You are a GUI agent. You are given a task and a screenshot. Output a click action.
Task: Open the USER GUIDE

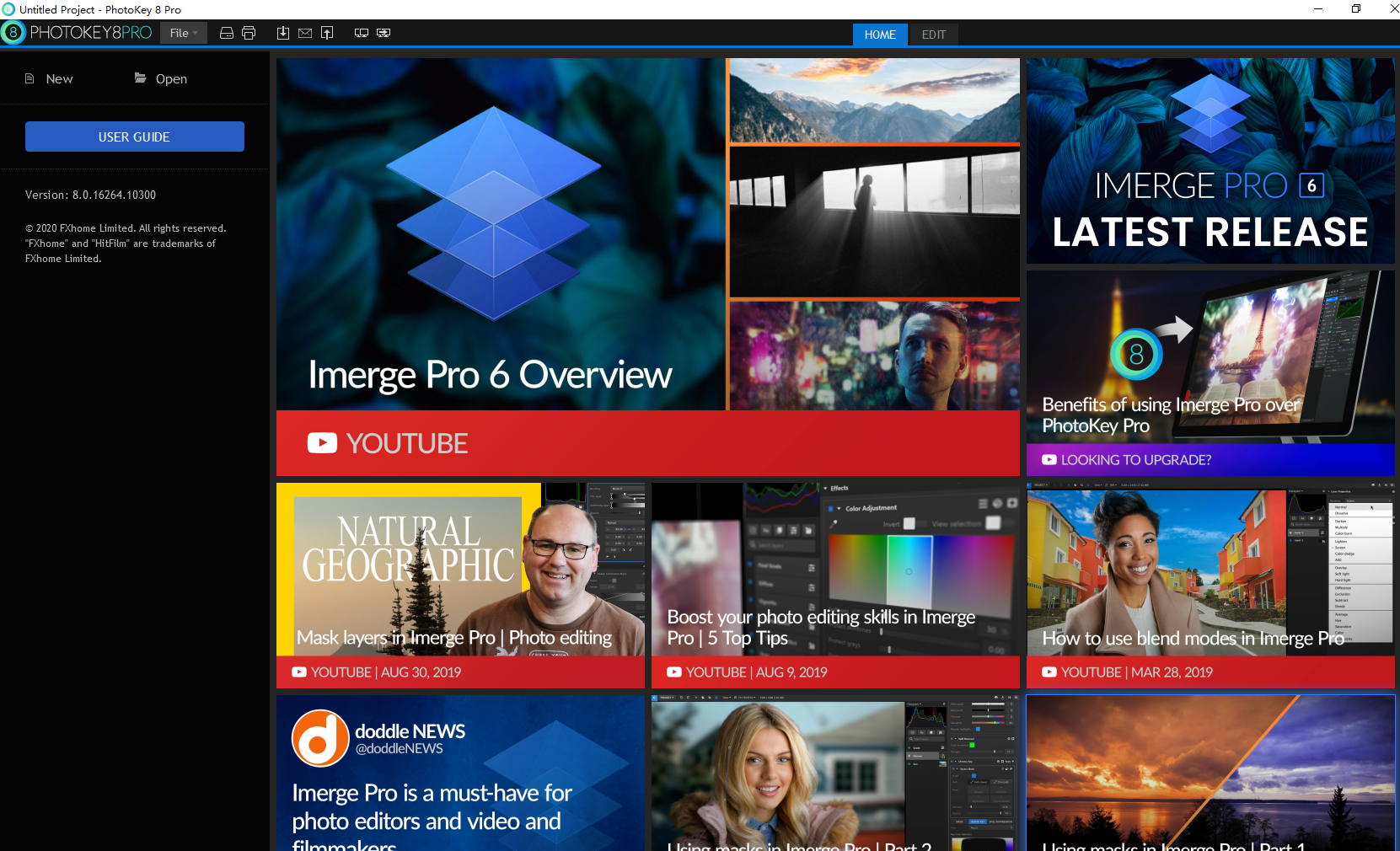[135, 136]
